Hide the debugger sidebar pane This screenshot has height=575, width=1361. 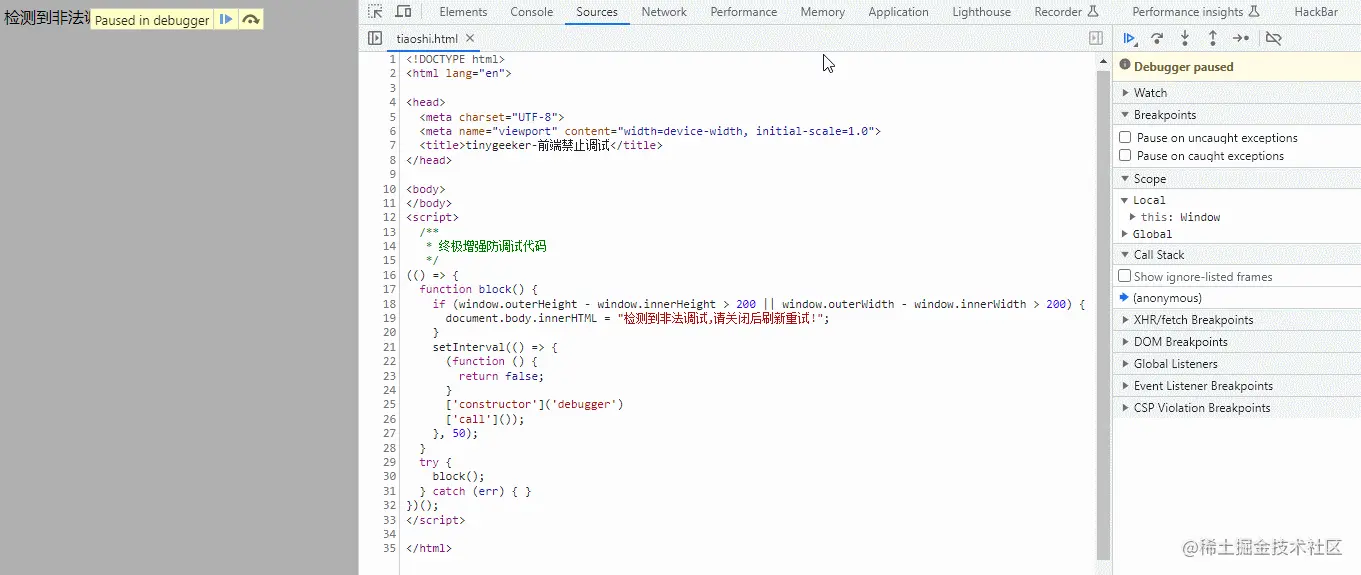1096,38
